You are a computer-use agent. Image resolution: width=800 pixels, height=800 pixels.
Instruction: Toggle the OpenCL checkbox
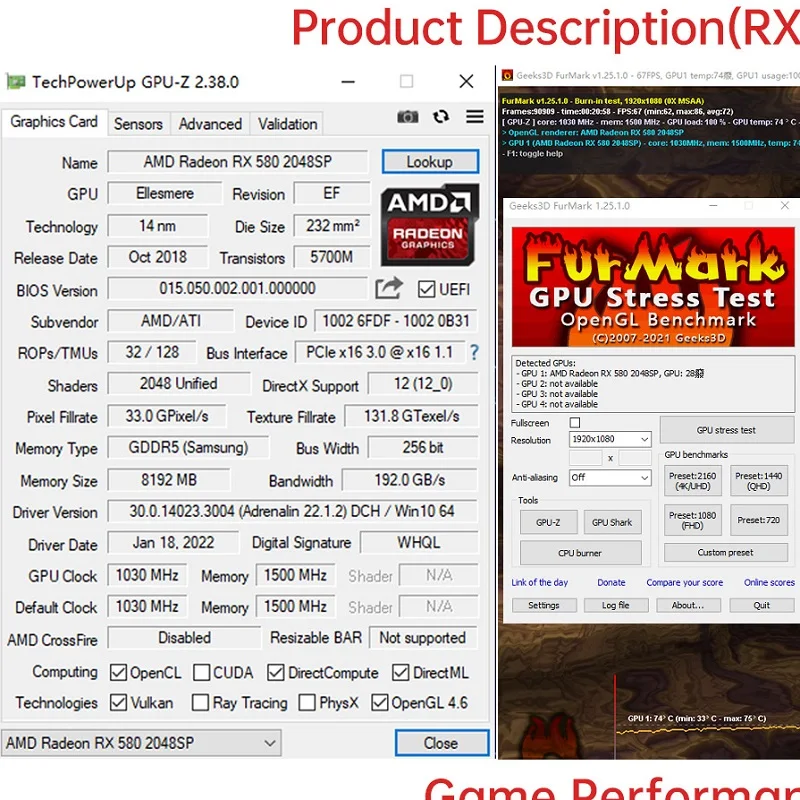tap(118, 672)
